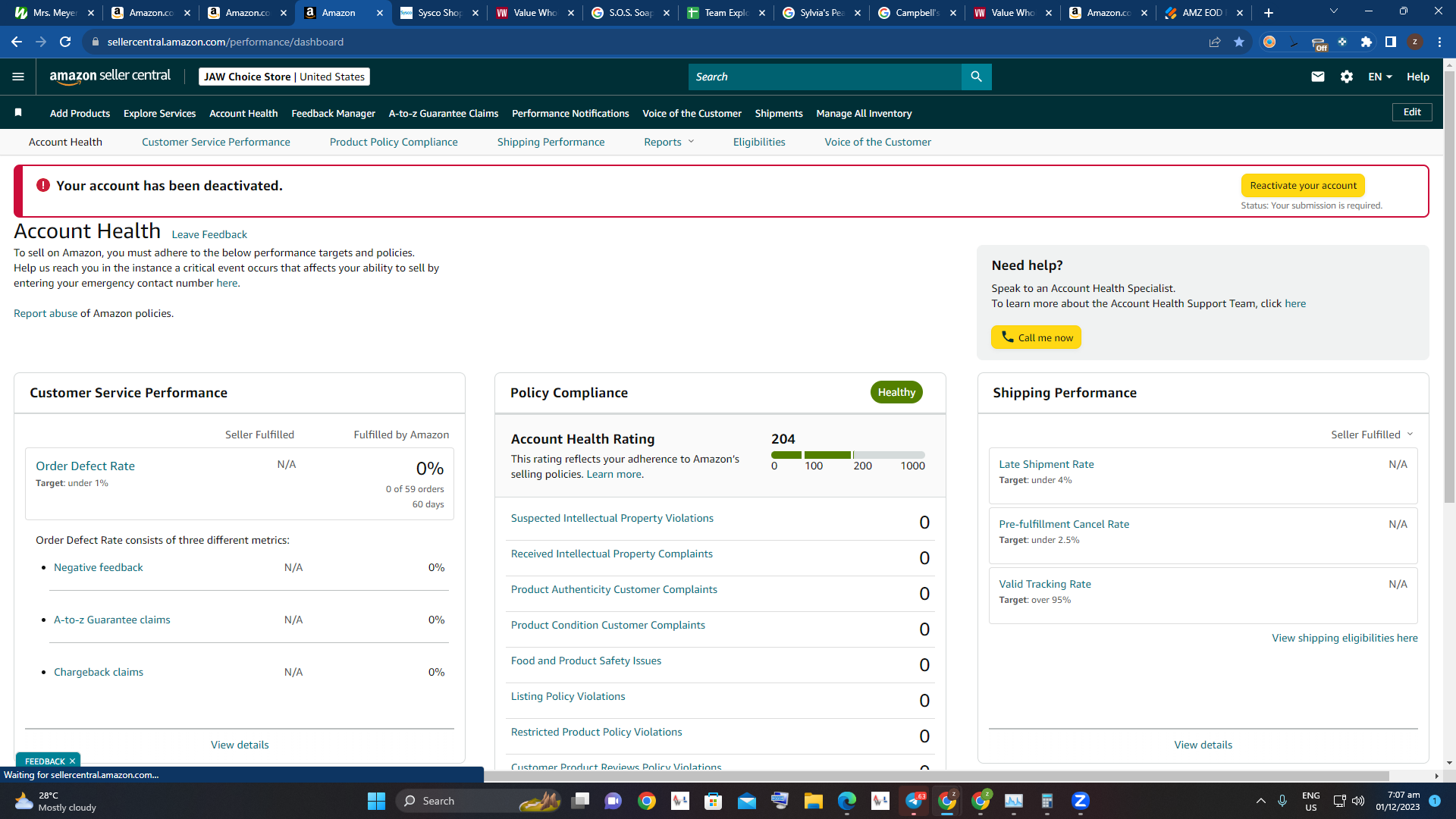
Task: Open Manage All Inventory in the favorites bar
Action: pyautogui.click(x=864, y=113)
